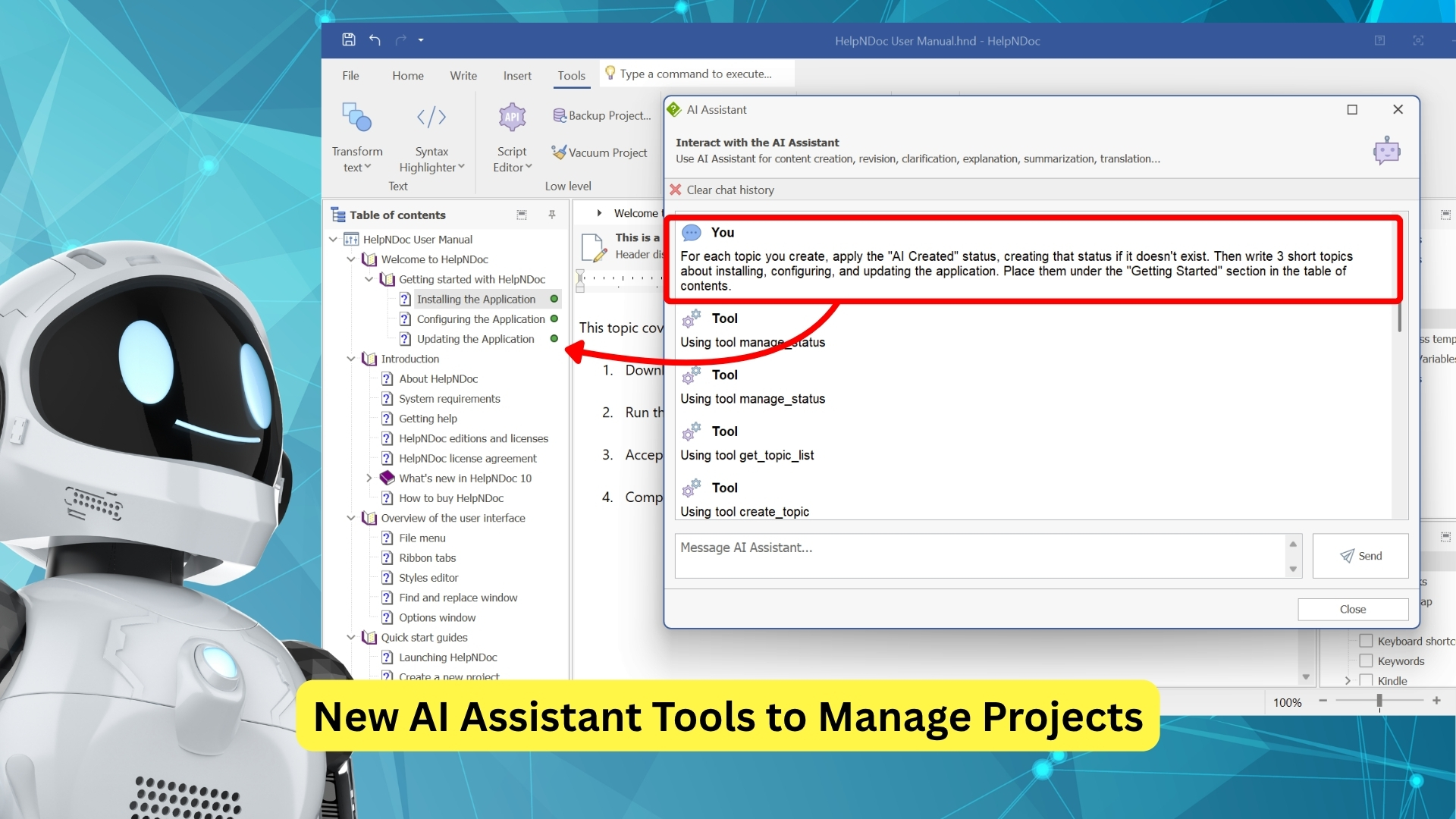Toggle the Keyboard shortcuts checkbox
1456x819 pixels.
coord(1367,641)
